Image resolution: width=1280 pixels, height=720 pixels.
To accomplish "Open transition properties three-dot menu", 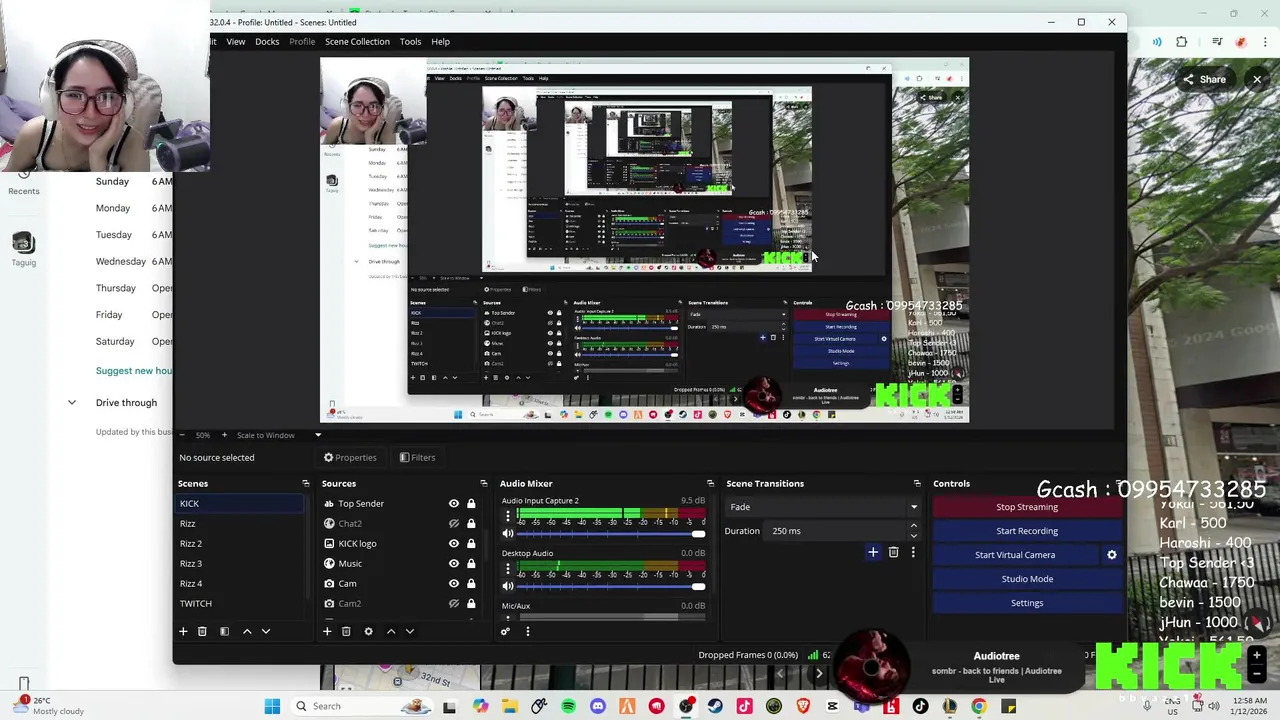I will [x=912, y=552].
